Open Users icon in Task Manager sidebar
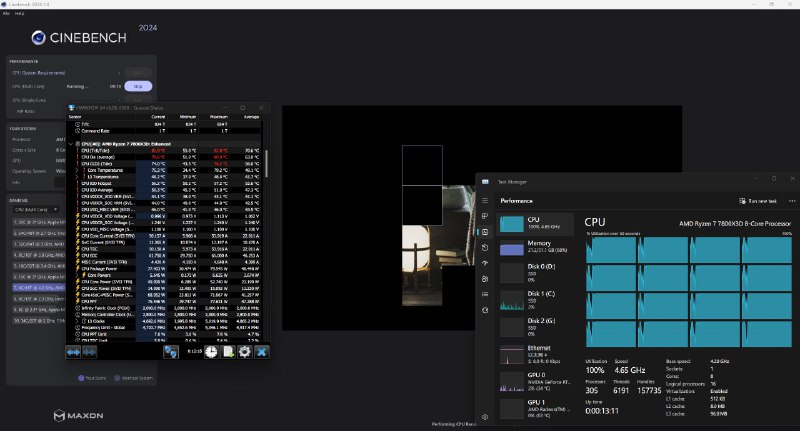The height and width of the screenshot is (431, 800). point(485,279)
